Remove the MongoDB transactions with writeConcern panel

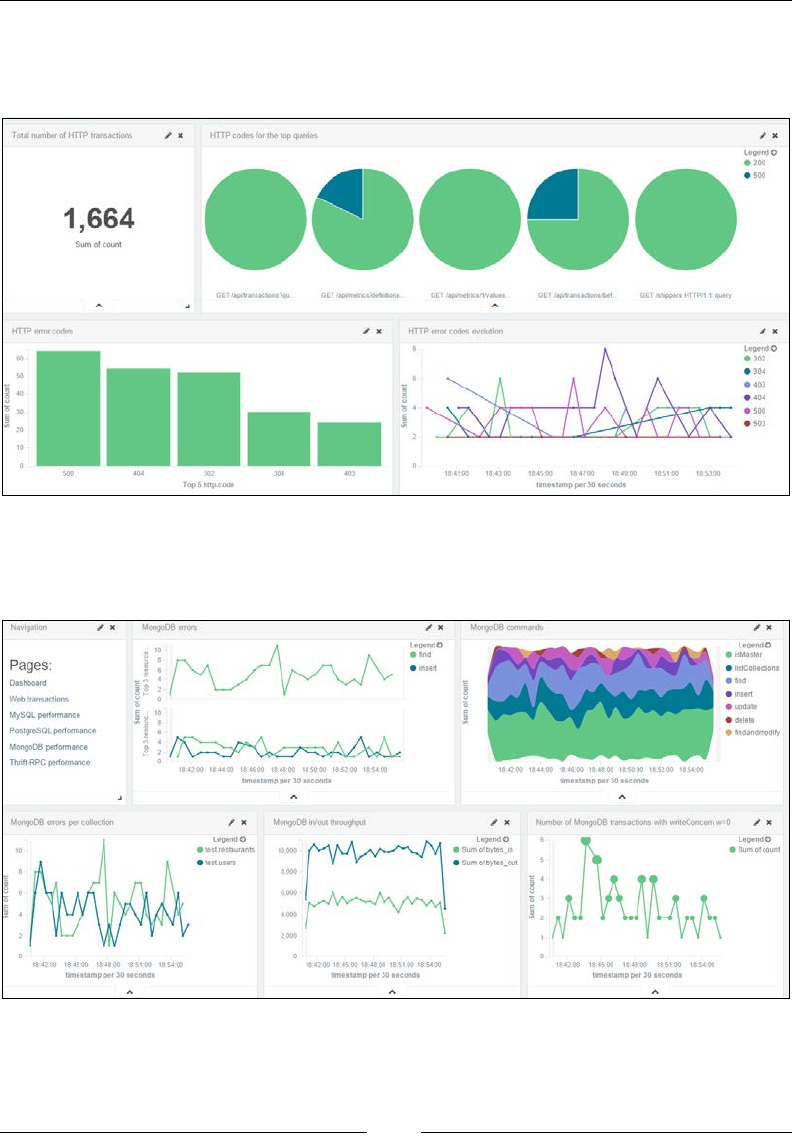point(769,822)
